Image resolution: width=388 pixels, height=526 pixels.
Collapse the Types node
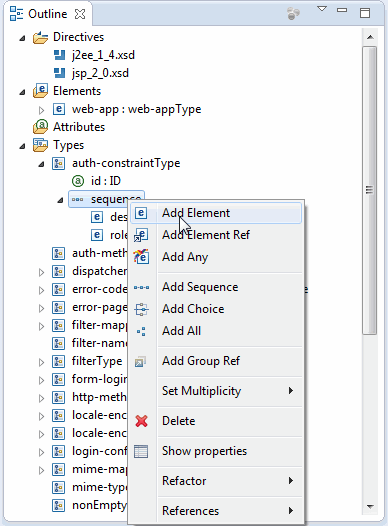[22, 146]
